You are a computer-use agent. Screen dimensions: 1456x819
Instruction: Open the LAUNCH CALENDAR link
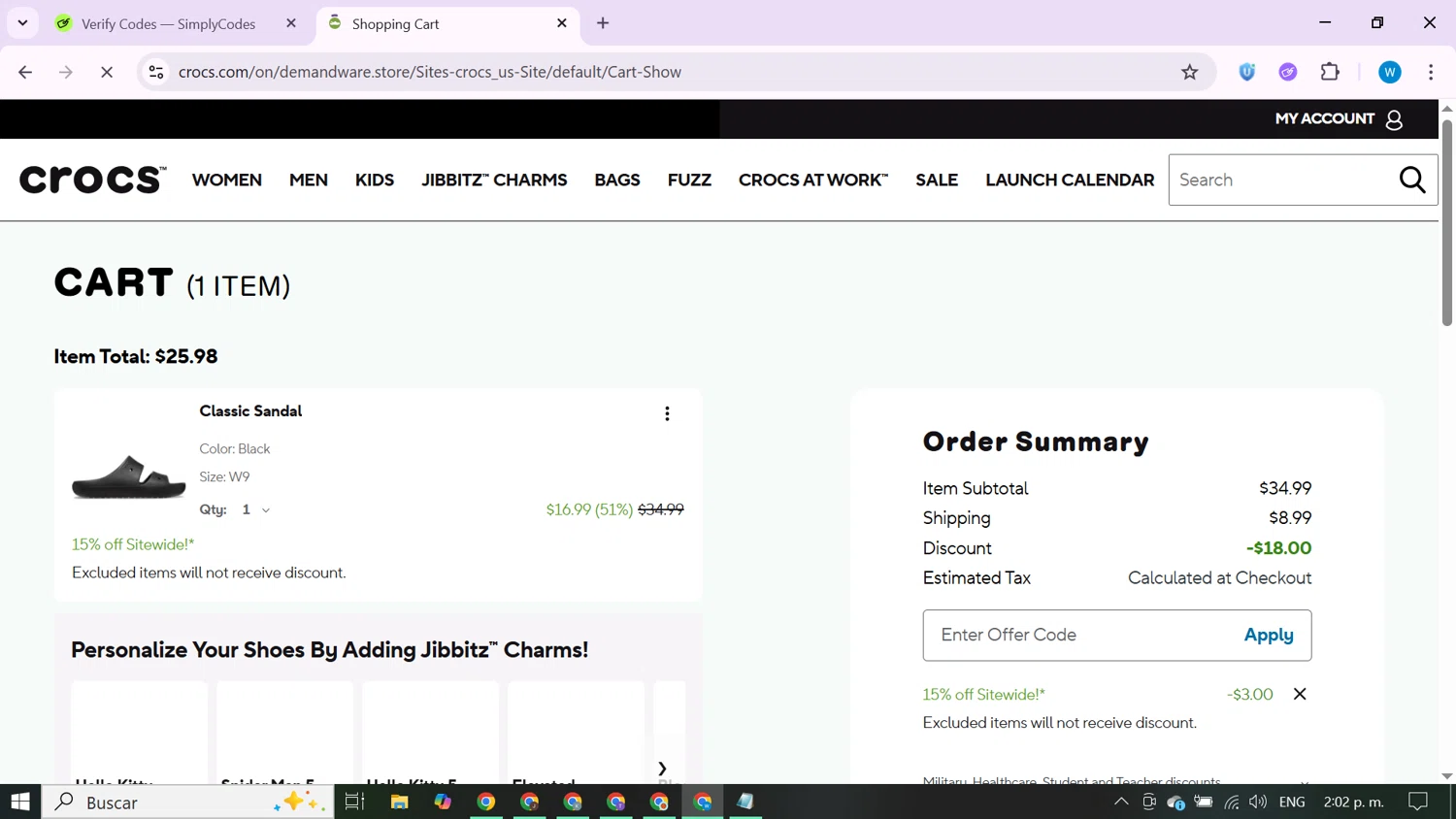[1070, 180]
